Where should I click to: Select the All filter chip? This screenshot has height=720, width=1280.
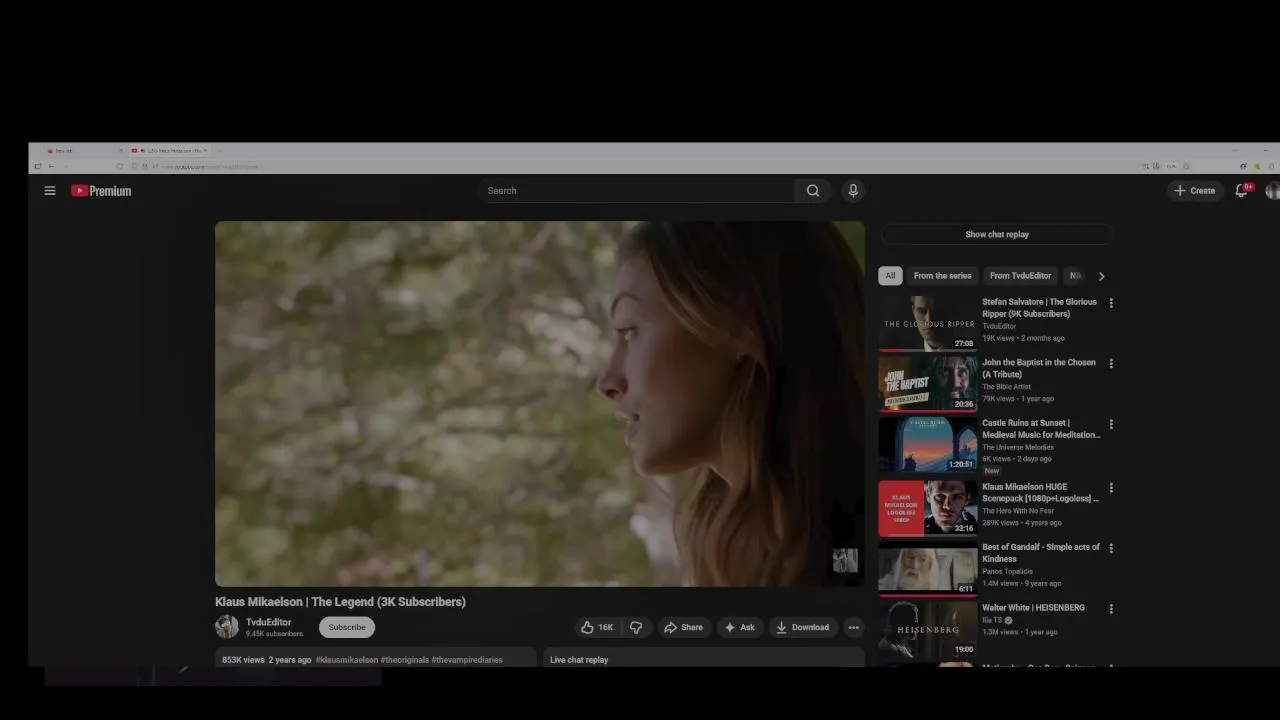point(890,276)
